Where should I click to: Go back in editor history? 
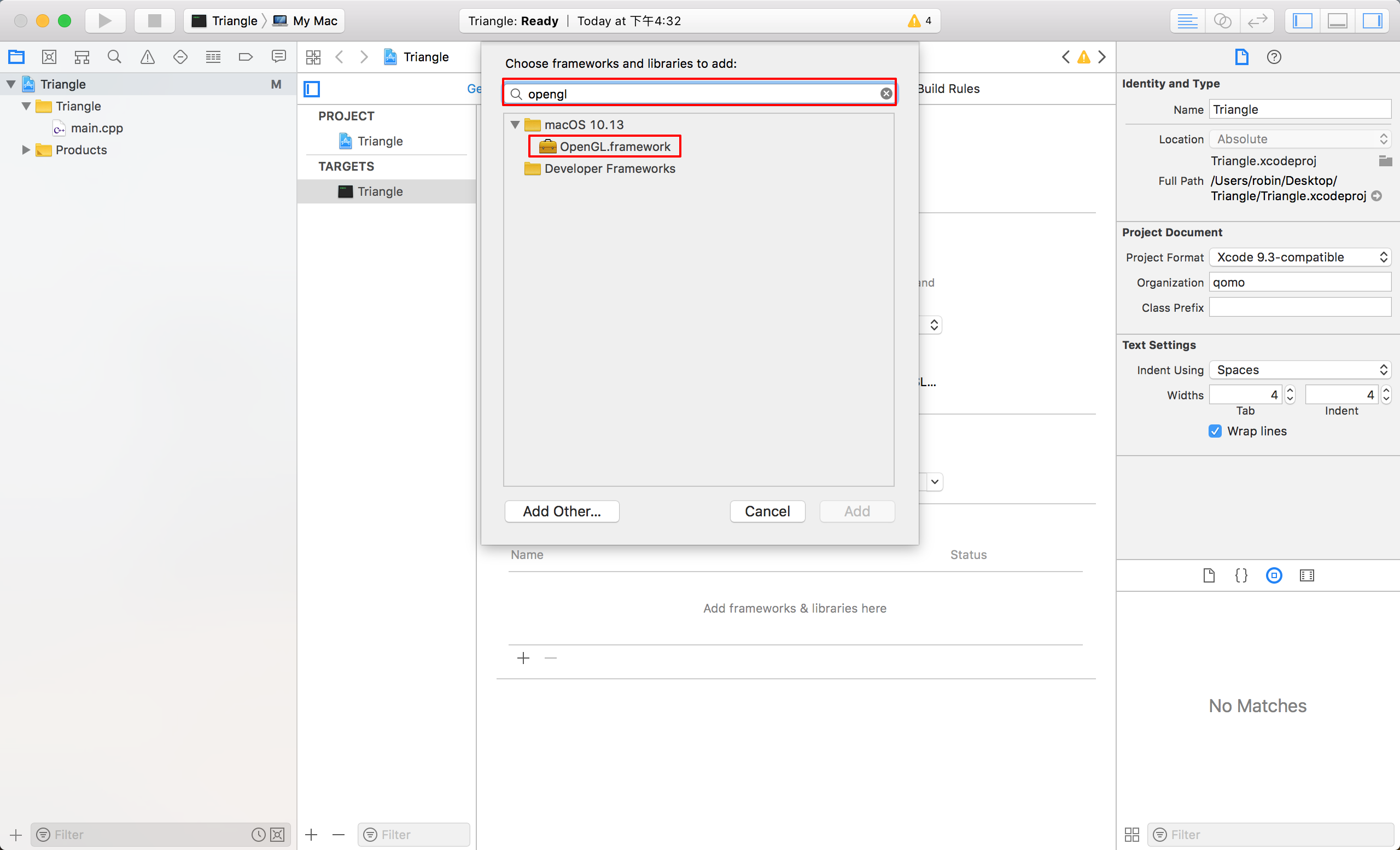pyautogui.click(x=340, y=57)
